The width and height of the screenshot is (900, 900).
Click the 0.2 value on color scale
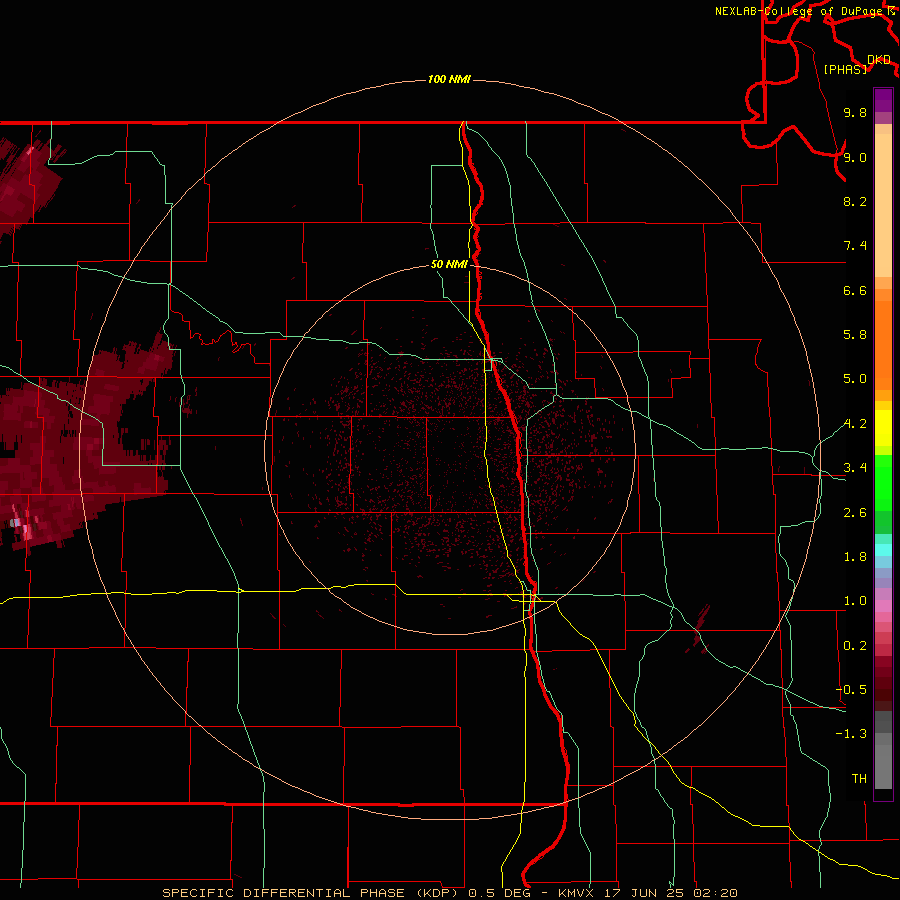tap(855, 646)
